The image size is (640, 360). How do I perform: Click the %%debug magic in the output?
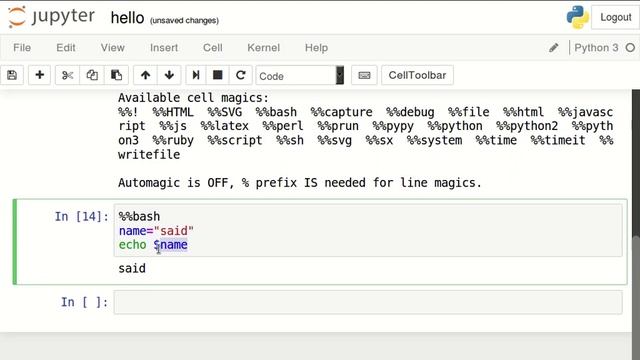coord(410,112)
